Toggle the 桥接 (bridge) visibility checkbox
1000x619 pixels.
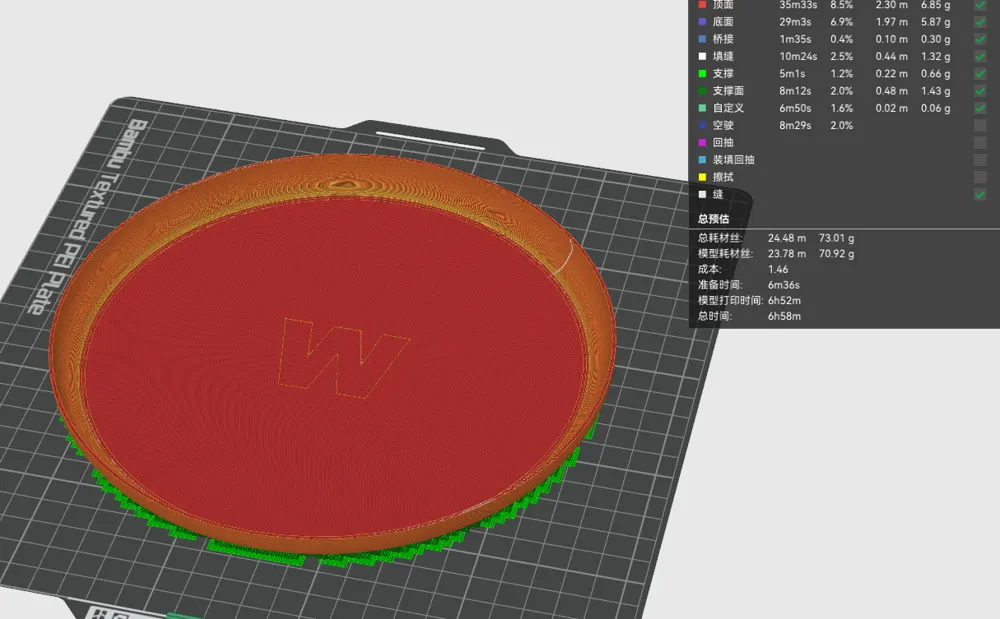(980, 39)
